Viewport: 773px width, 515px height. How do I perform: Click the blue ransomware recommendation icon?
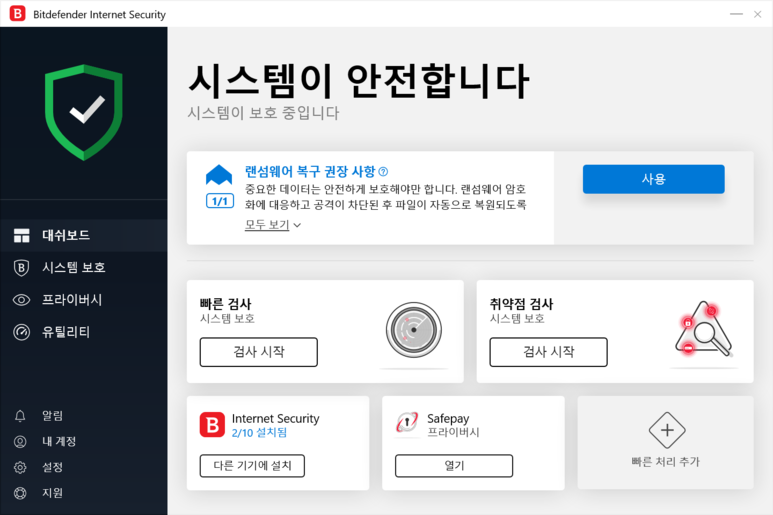click(x=219, y=174)
